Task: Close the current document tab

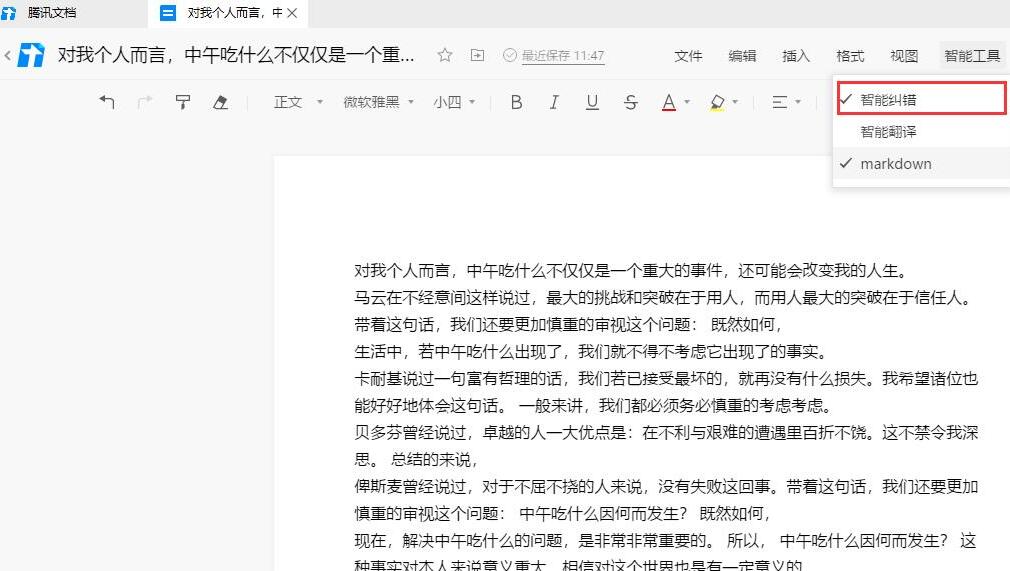Action: pos(292,13)
